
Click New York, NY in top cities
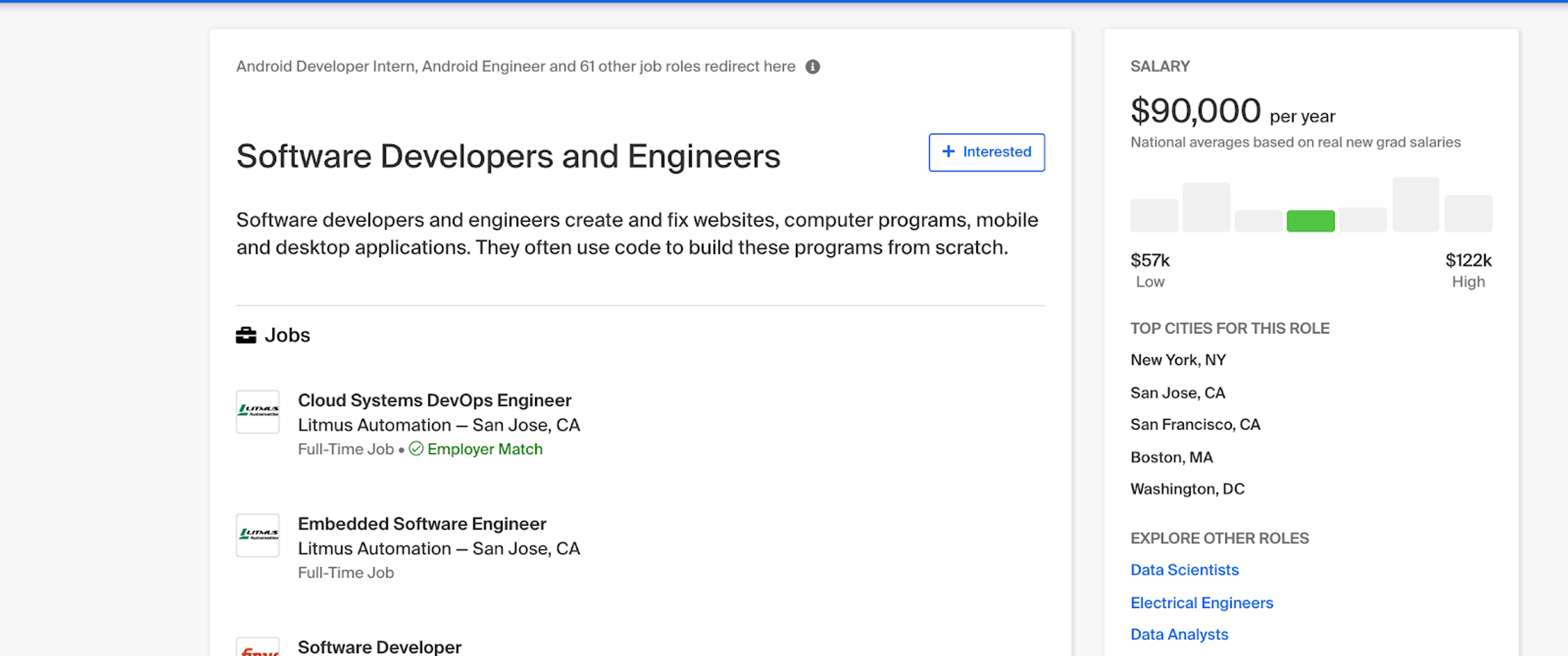(x=1177, y=360)
